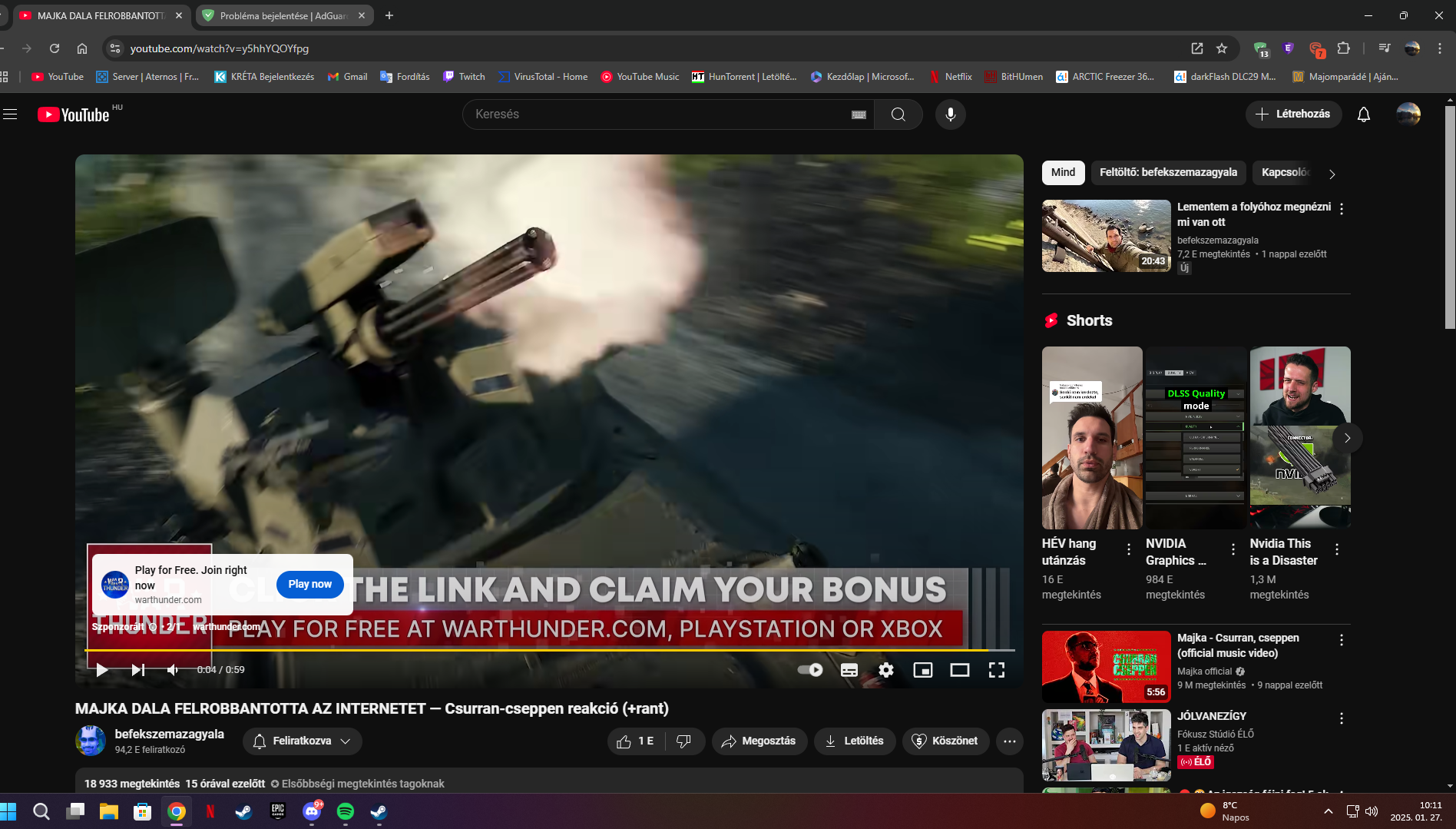Open befekszemazagyala channel avatar
Image resolution: width=1456 pixels, height=829 pixels.
(91, 741)
